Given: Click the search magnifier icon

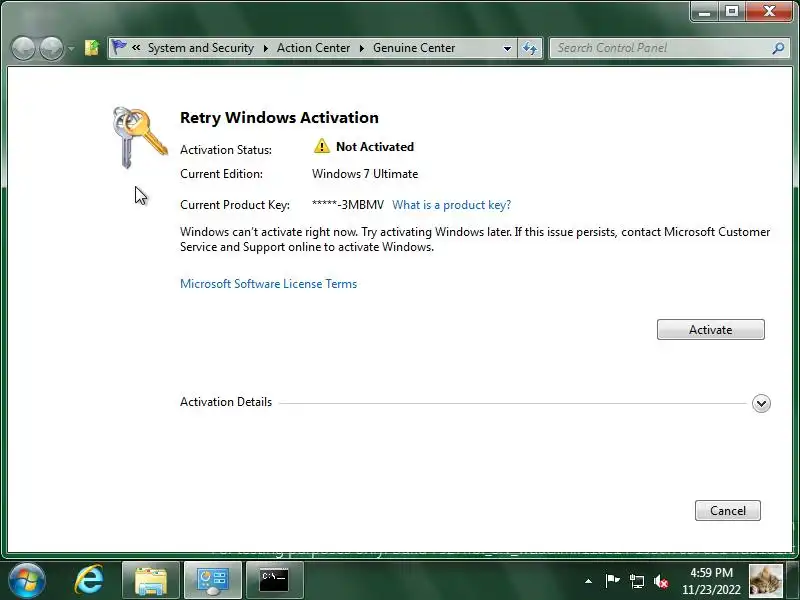Looking at the screenshot, I should tap(778, 48).
